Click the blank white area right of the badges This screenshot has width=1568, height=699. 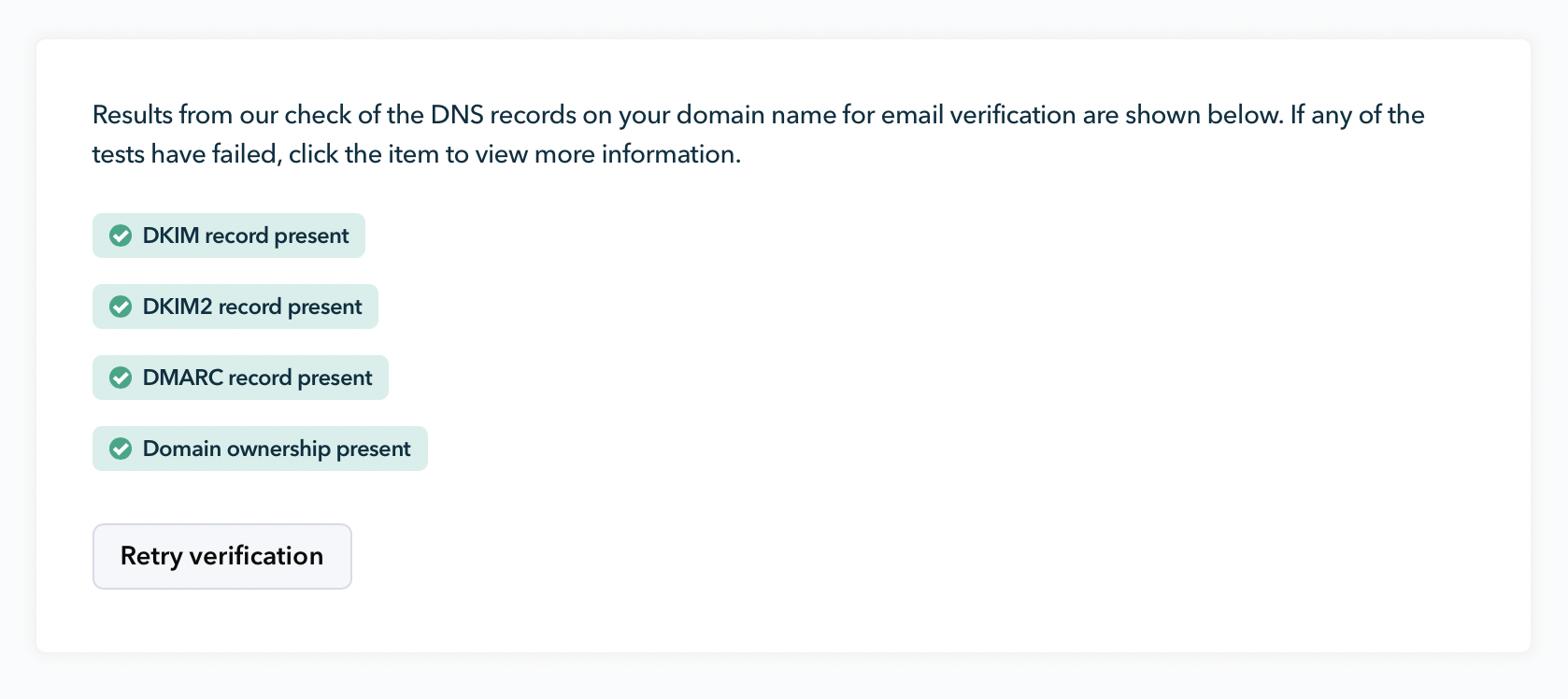click(934, 355)
